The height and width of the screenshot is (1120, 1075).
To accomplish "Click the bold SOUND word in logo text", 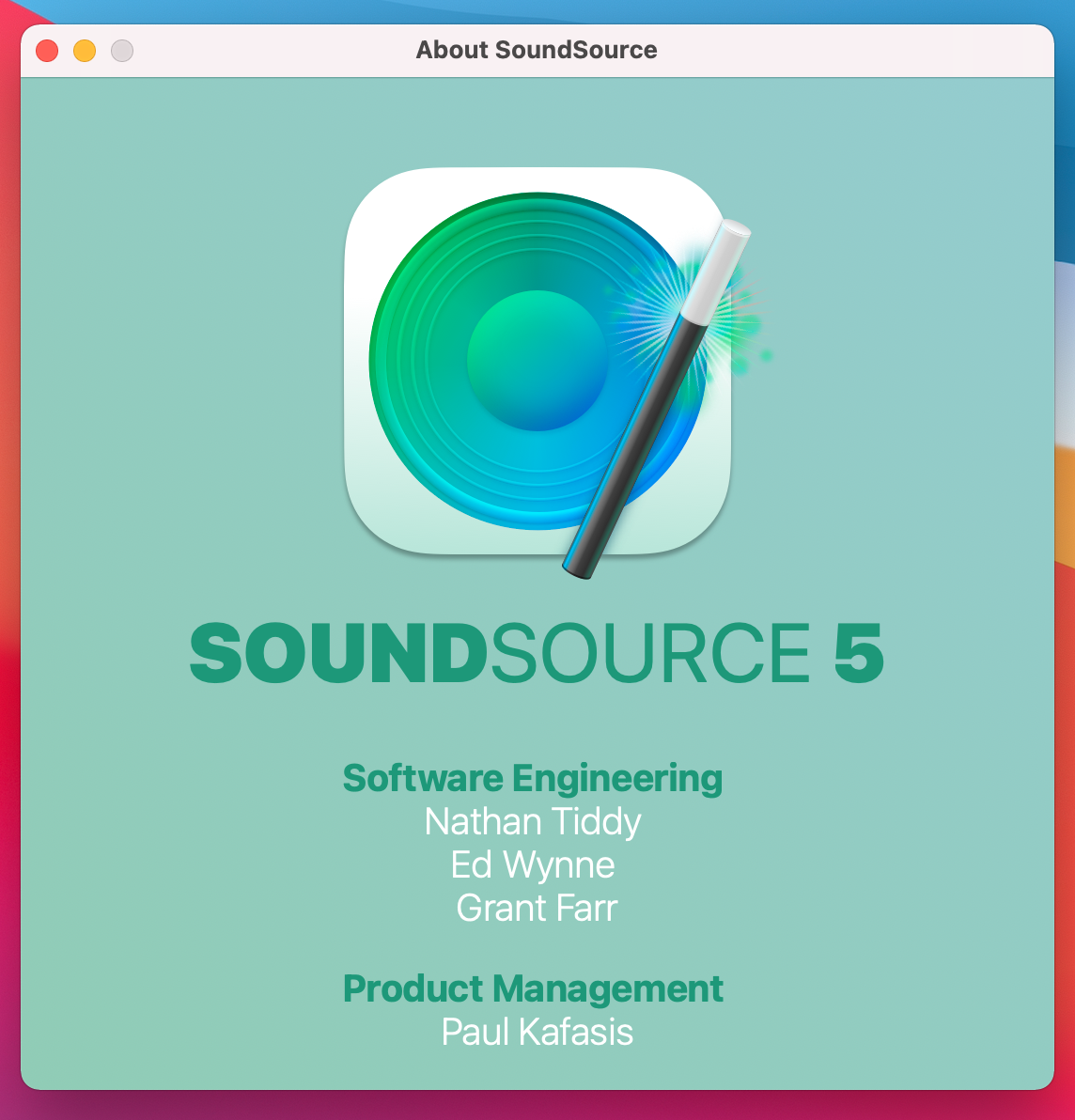I will pyautogui.click(x=338, y=653).
